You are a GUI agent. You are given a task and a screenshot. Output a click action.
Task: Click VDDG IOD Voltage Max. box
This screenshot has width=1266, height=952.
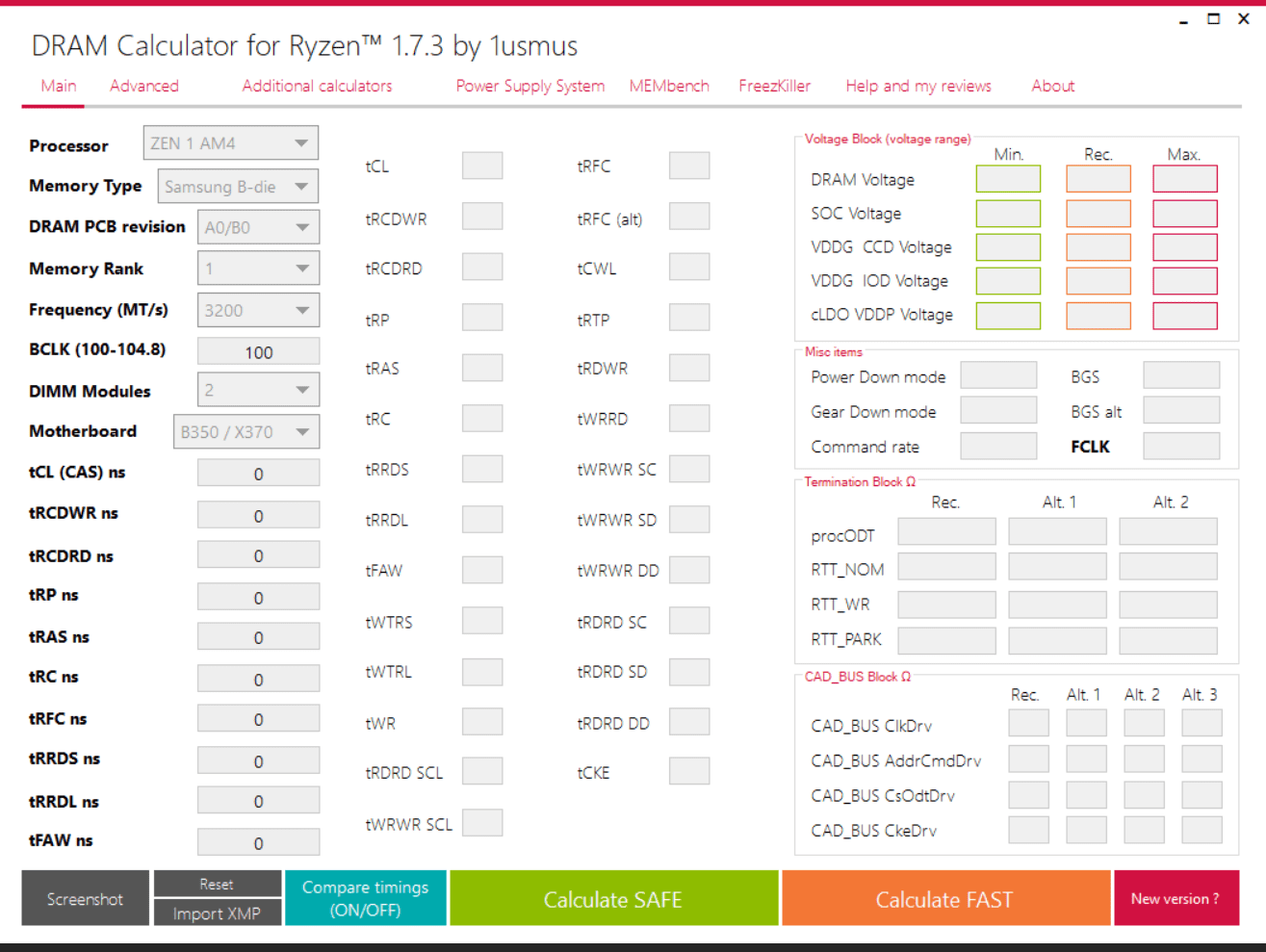tap(1185, 281)
